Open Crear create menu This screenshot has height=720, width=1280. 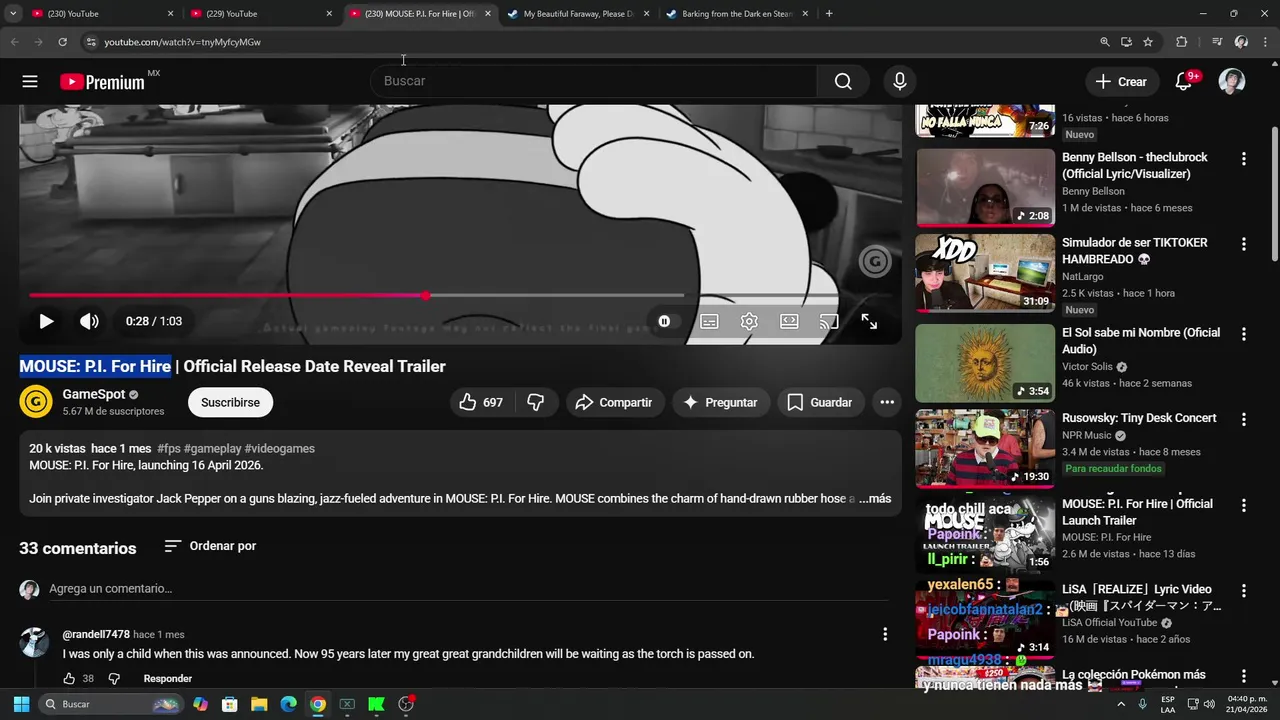click(1120, 81)
